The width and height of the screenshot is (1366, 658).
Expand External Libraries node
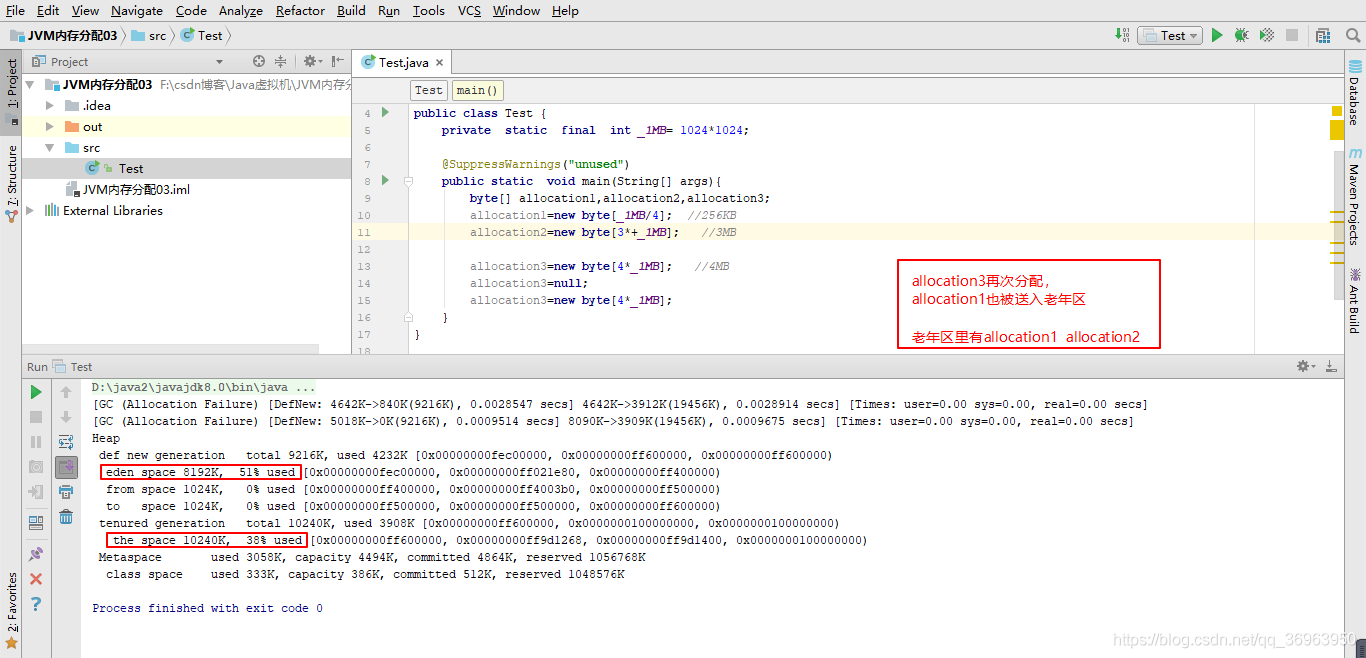click(x=30, y=210)
